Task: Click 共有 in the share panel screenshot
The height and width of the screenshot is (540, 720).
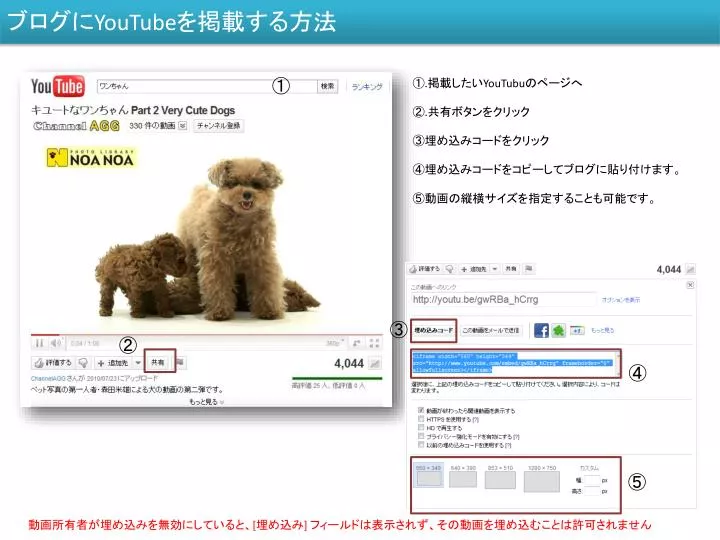Action: tap(511, 269)
